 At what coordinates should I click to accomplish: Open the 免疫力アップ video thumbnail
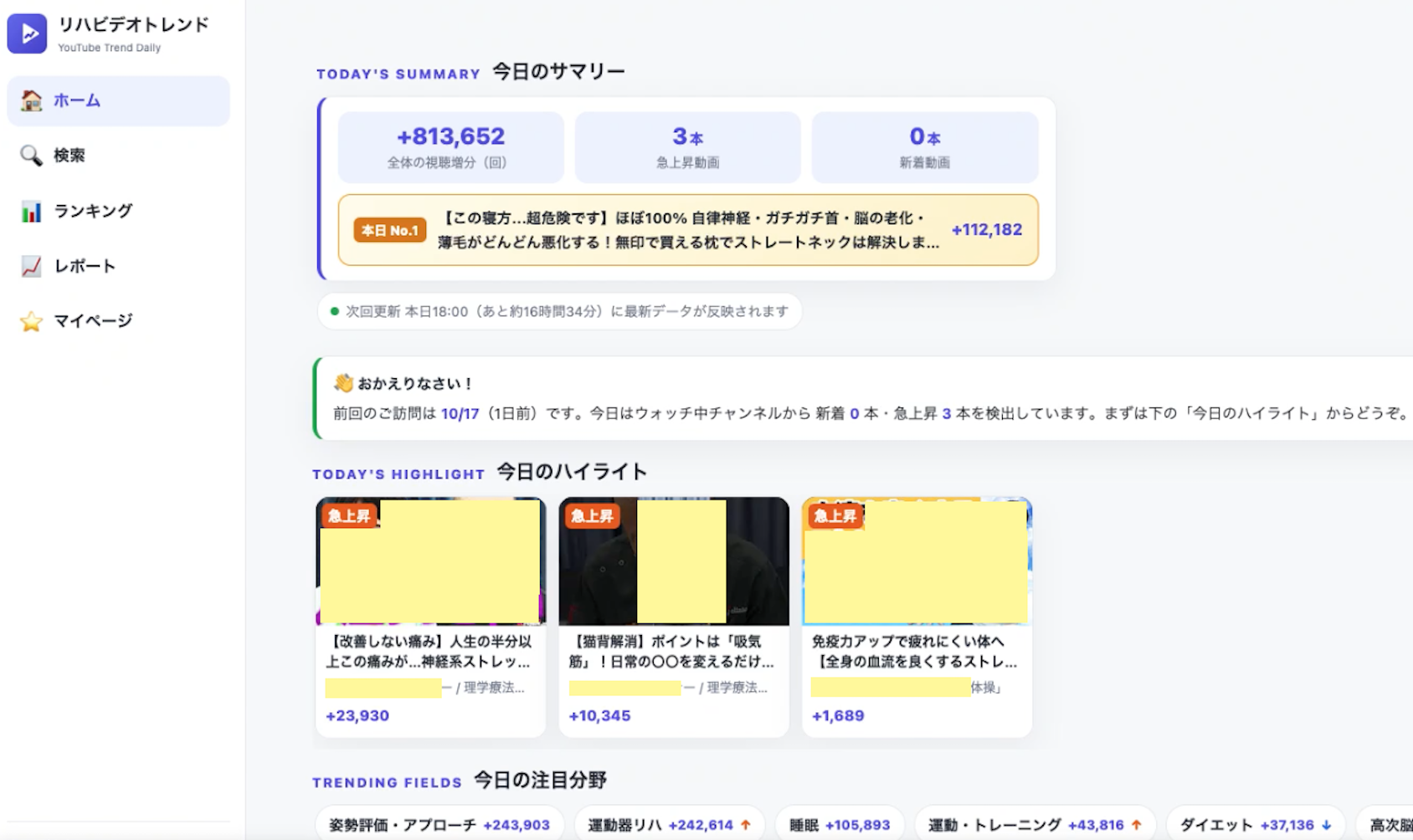917,561
